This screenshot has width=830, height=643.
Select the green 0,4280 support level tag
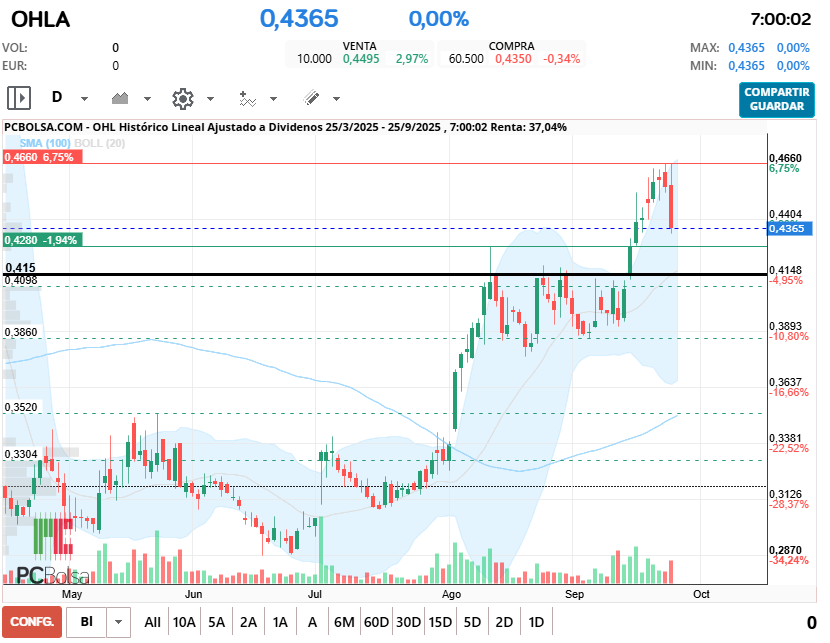[42, 240]
